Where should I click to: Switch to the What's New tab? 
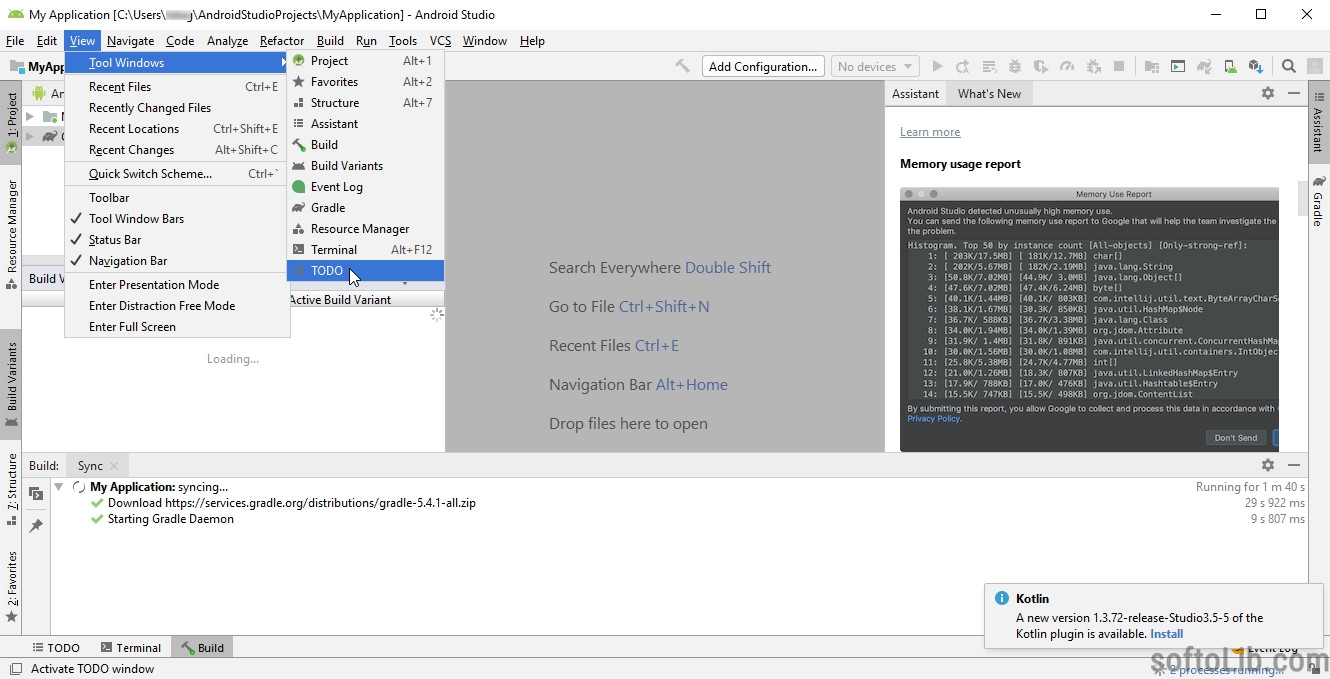click(x=989, y=94)
